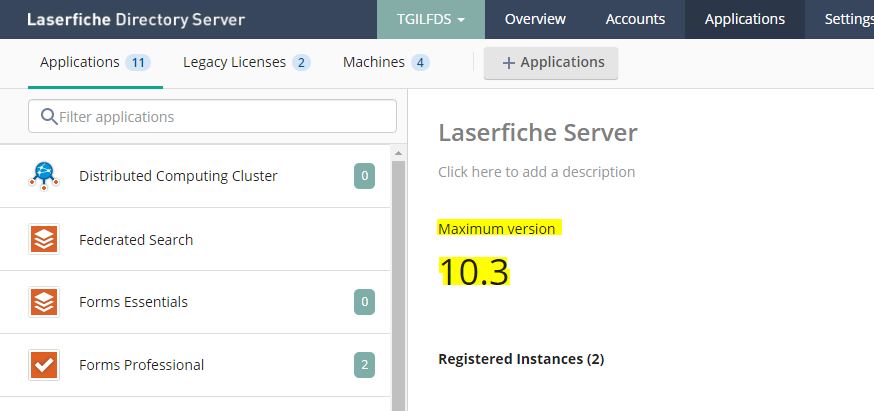Select the Applications item in top navigation
Image resolution: width=874 pixels, height=411 pixels.
pos(744,19)
